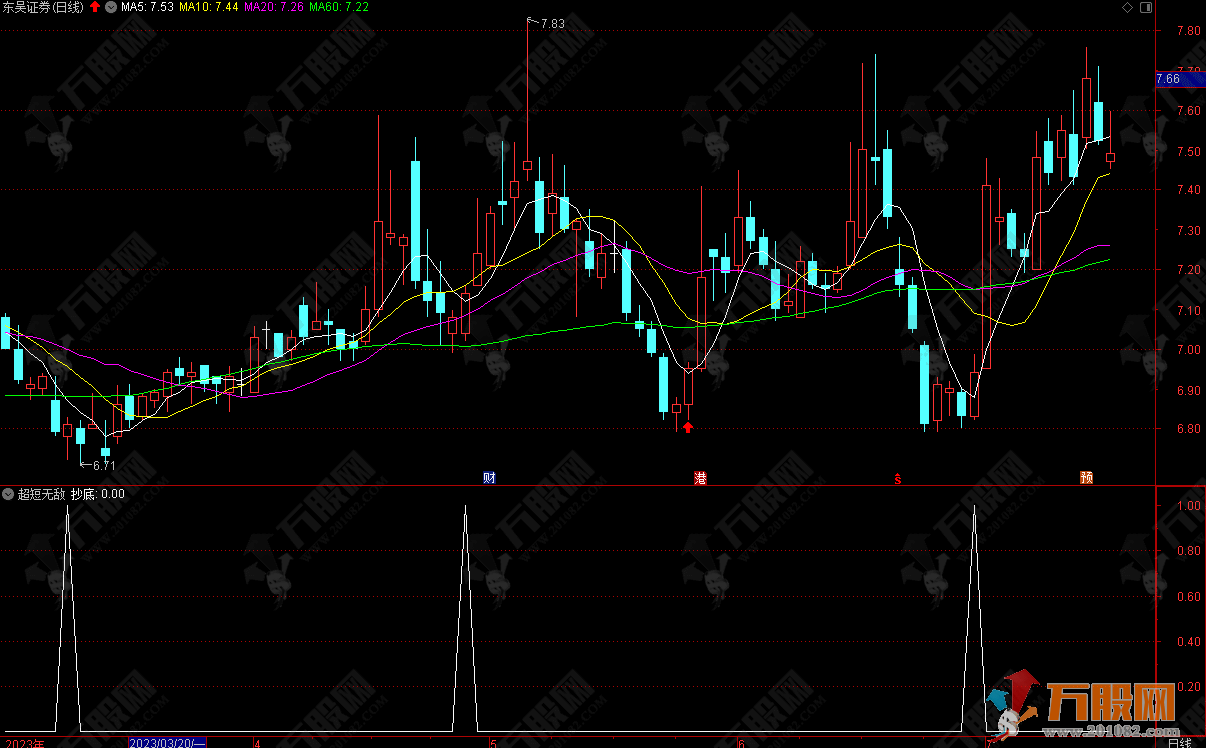Click the red buy-signal arrow under the candles
The height and width of the screenshot is (748, 1206).
tap(688, 427)
